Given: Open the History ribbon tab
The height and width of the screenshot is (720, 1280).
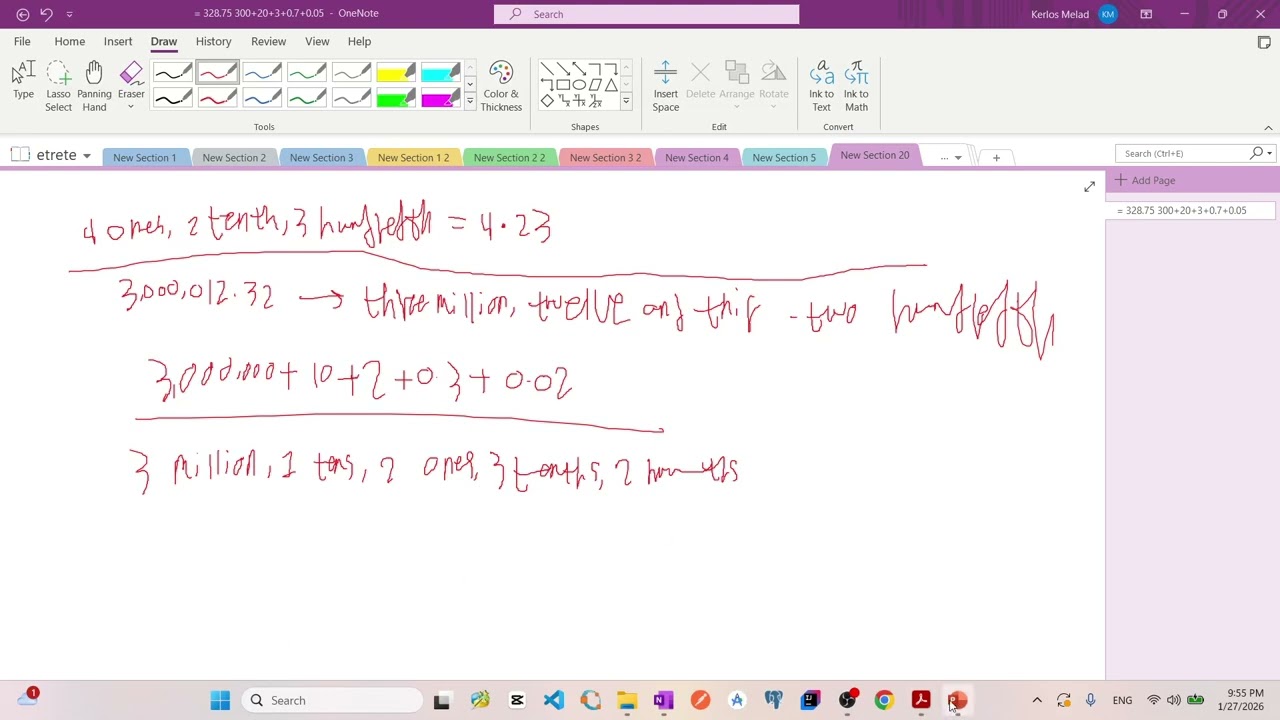Looking at the screenshot, I should click(x=213, y=42).
